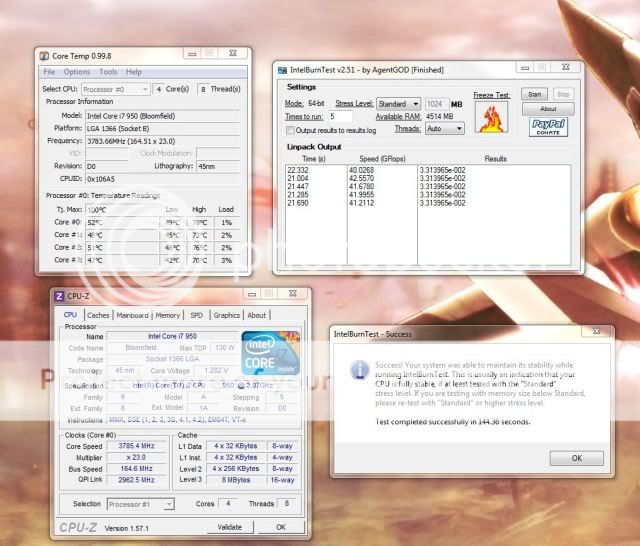Click the 1024 MB memory field

(x=437, y=104)
